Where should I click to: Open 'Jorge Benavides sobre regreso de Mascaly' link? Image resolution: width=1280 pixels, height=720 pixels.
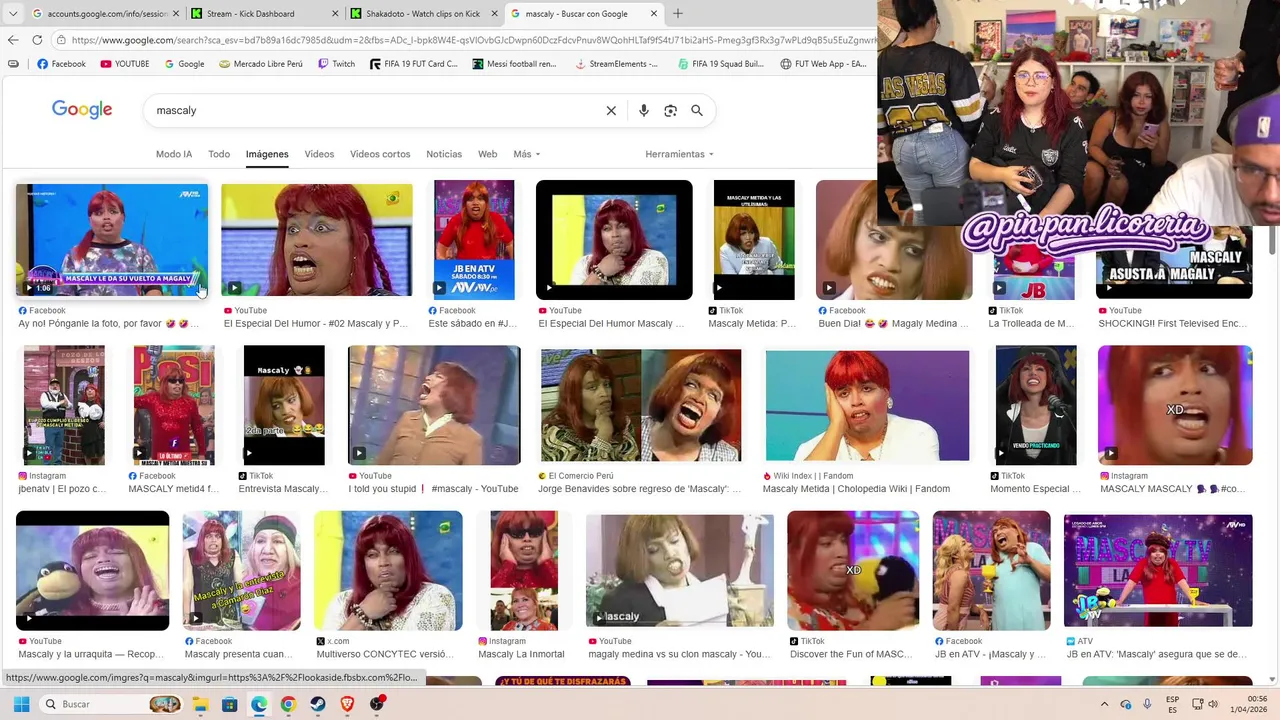pos(640,489)
